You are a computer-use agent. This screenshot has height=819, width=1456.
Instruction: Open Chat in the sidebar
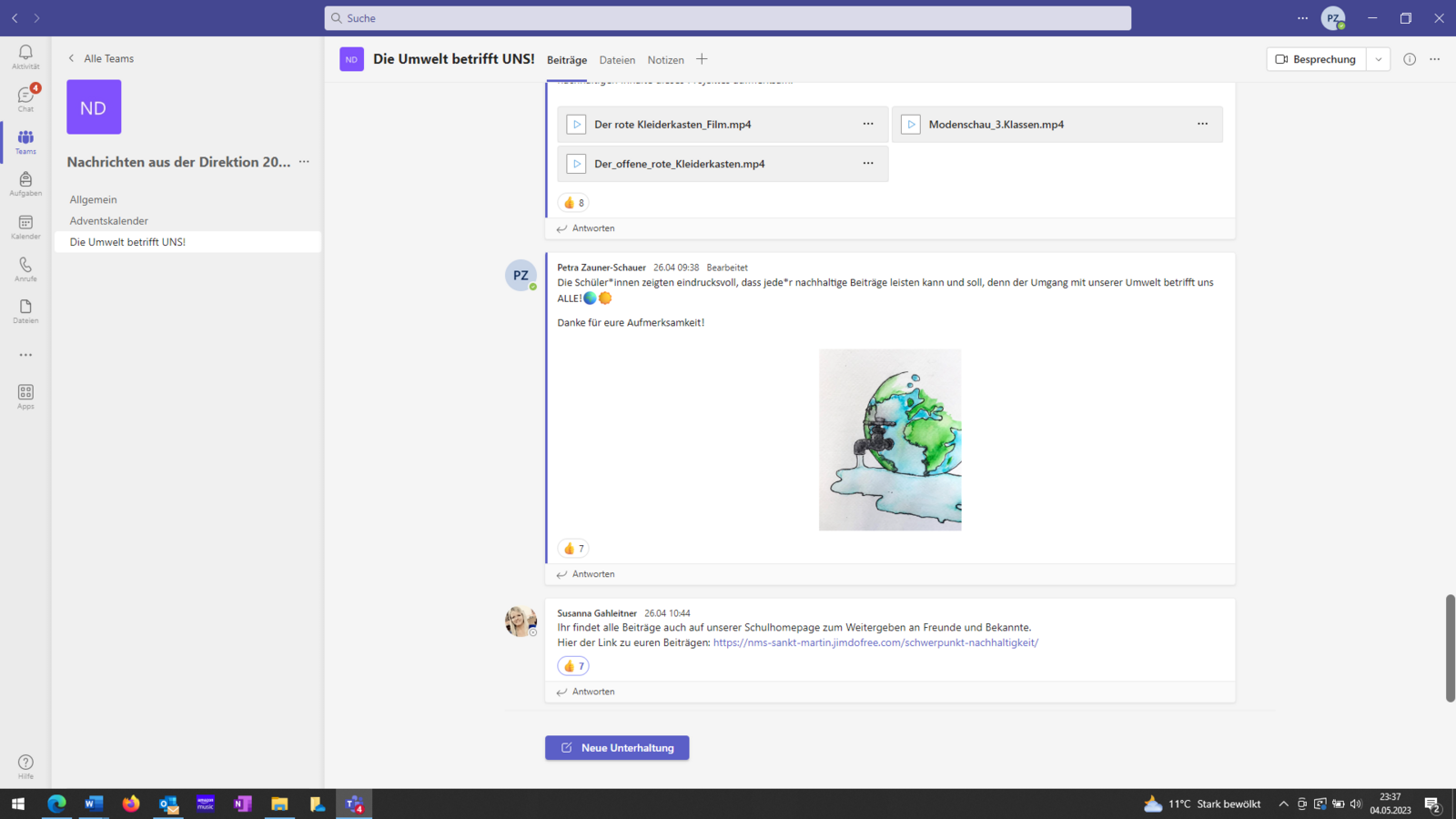pos(25,98)
